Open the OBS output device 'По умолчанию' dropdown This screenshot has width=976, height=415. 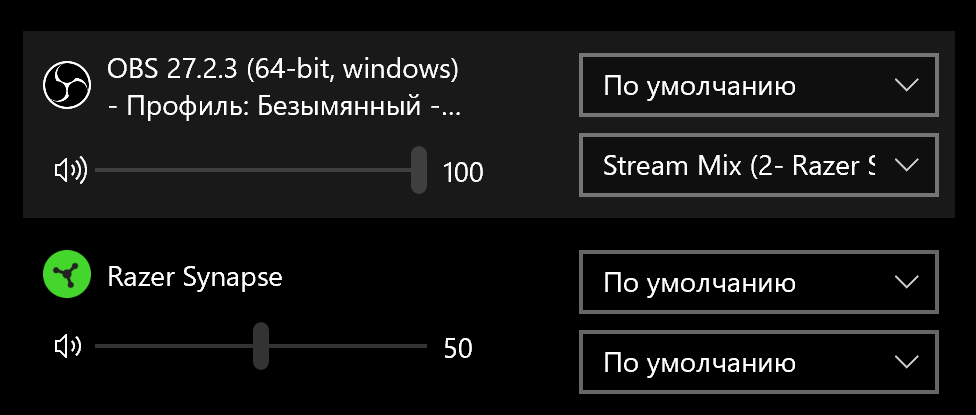pyautogui.click(x=740, y=85)
